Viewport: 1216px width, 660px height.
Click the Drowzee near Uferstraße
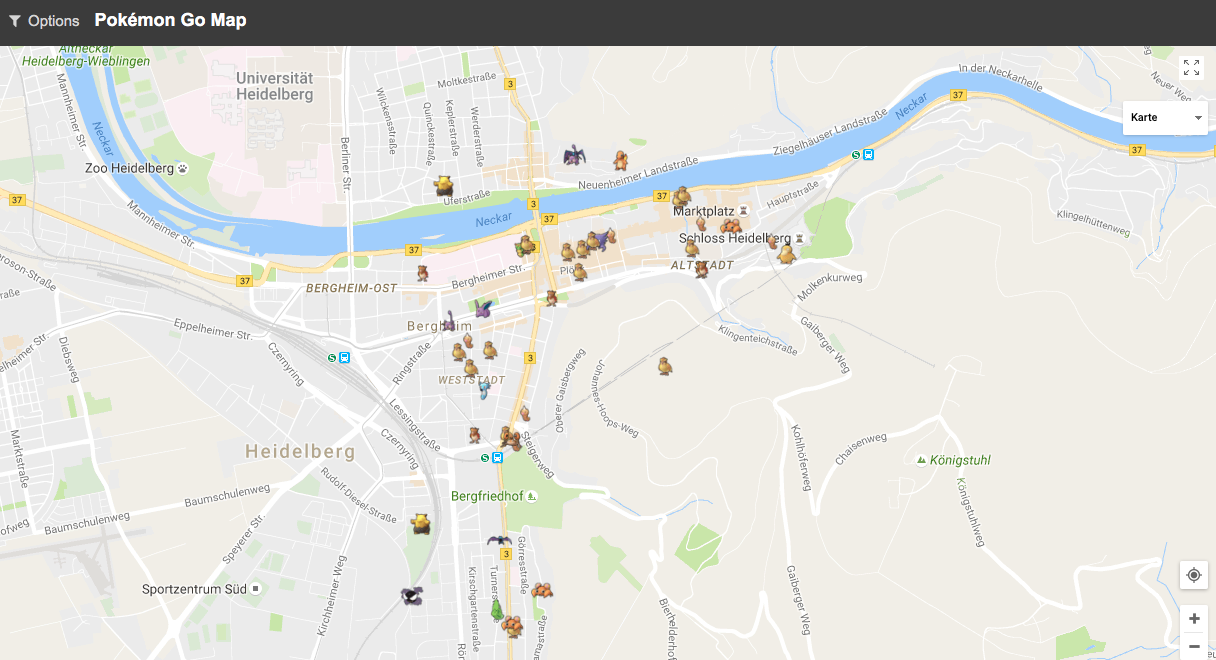(444, 185)
